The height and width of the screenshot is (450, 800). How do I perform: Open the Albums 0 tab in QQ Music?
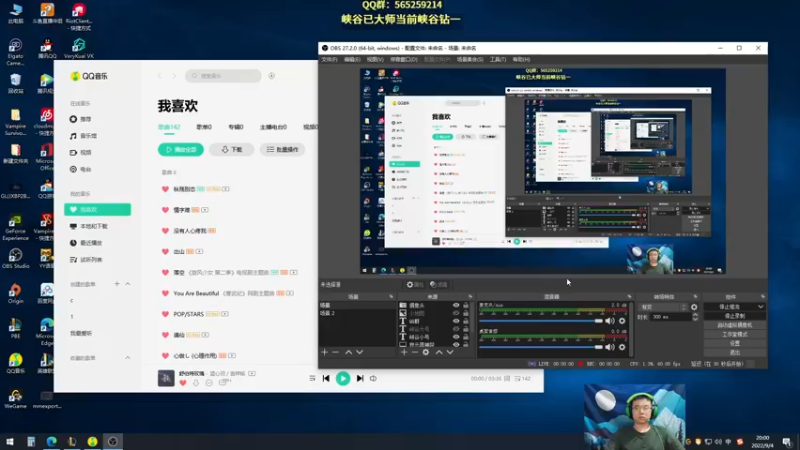[236, 127]
